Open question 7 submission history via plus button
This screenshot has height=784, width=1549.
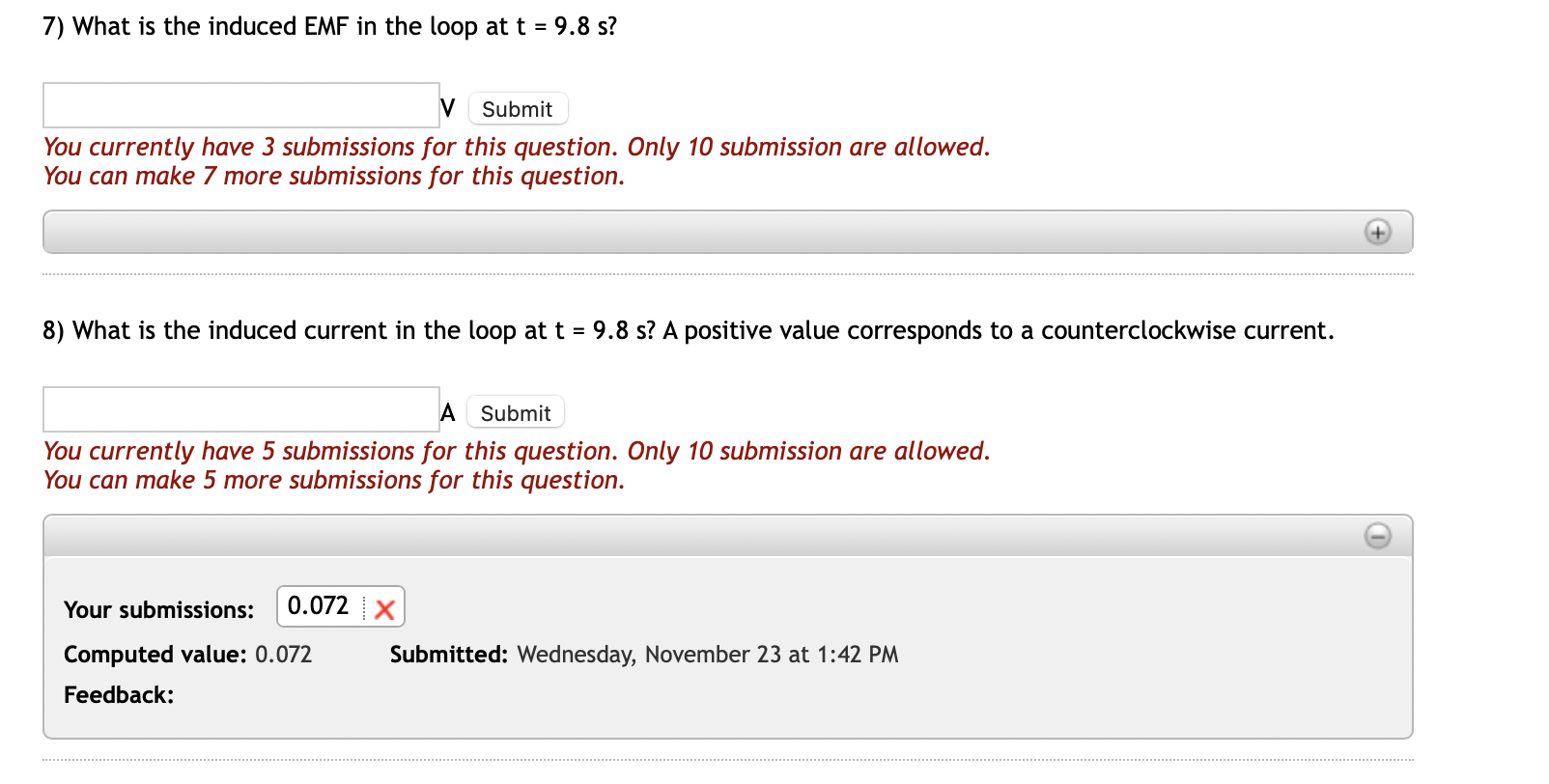coord(1377,232)
